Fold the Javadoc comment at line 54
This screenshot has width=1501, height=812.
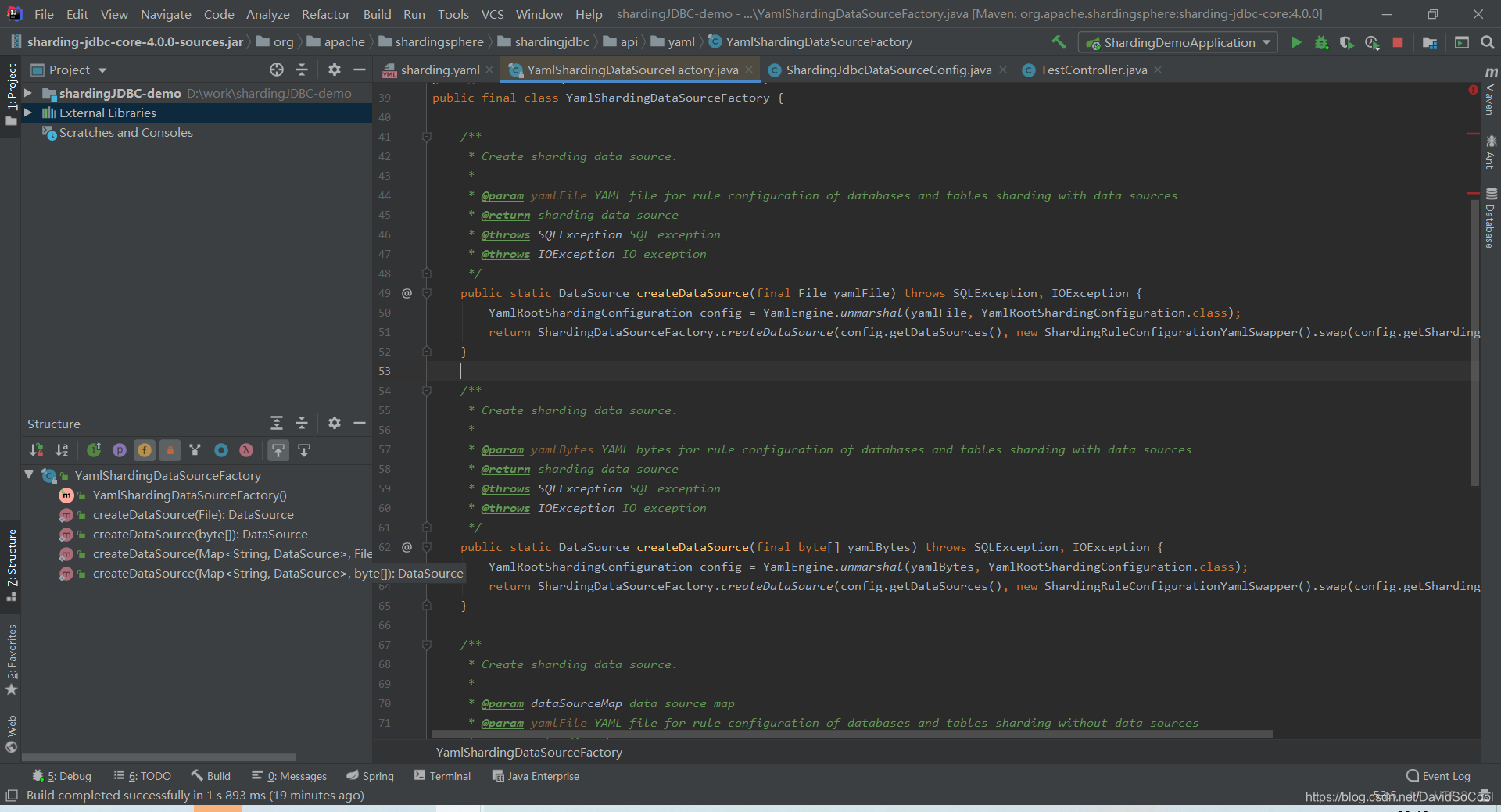(427, 391)
